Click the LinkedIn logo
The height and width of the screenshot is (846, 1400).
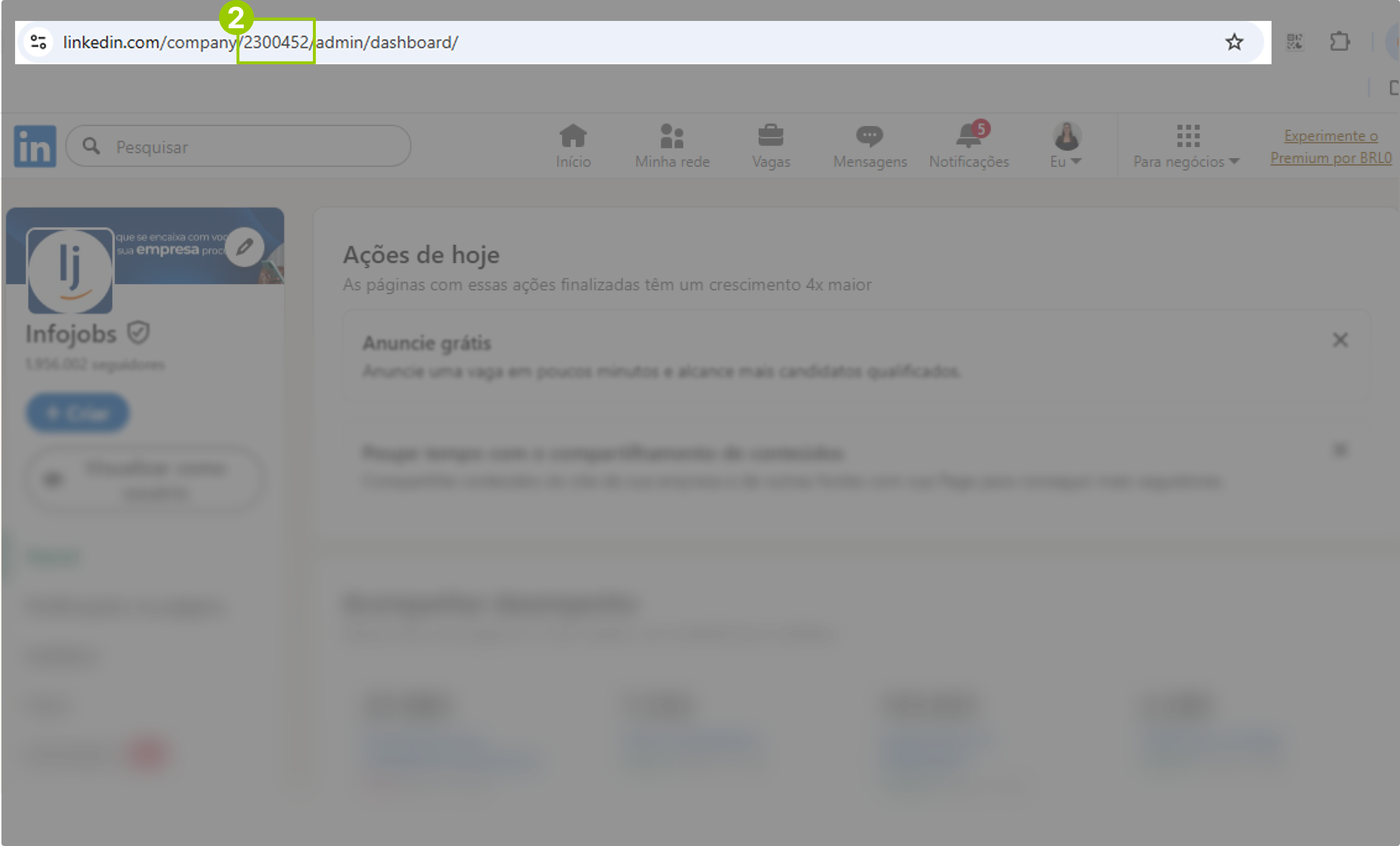click(35, 147)
